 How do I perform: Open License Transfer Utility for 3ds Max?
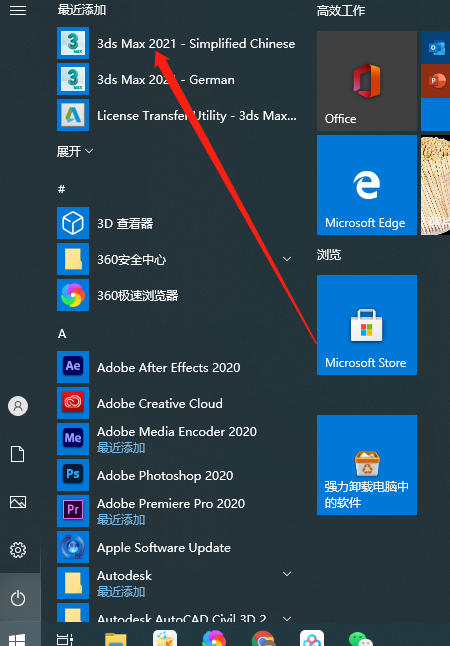click(177, 115)
